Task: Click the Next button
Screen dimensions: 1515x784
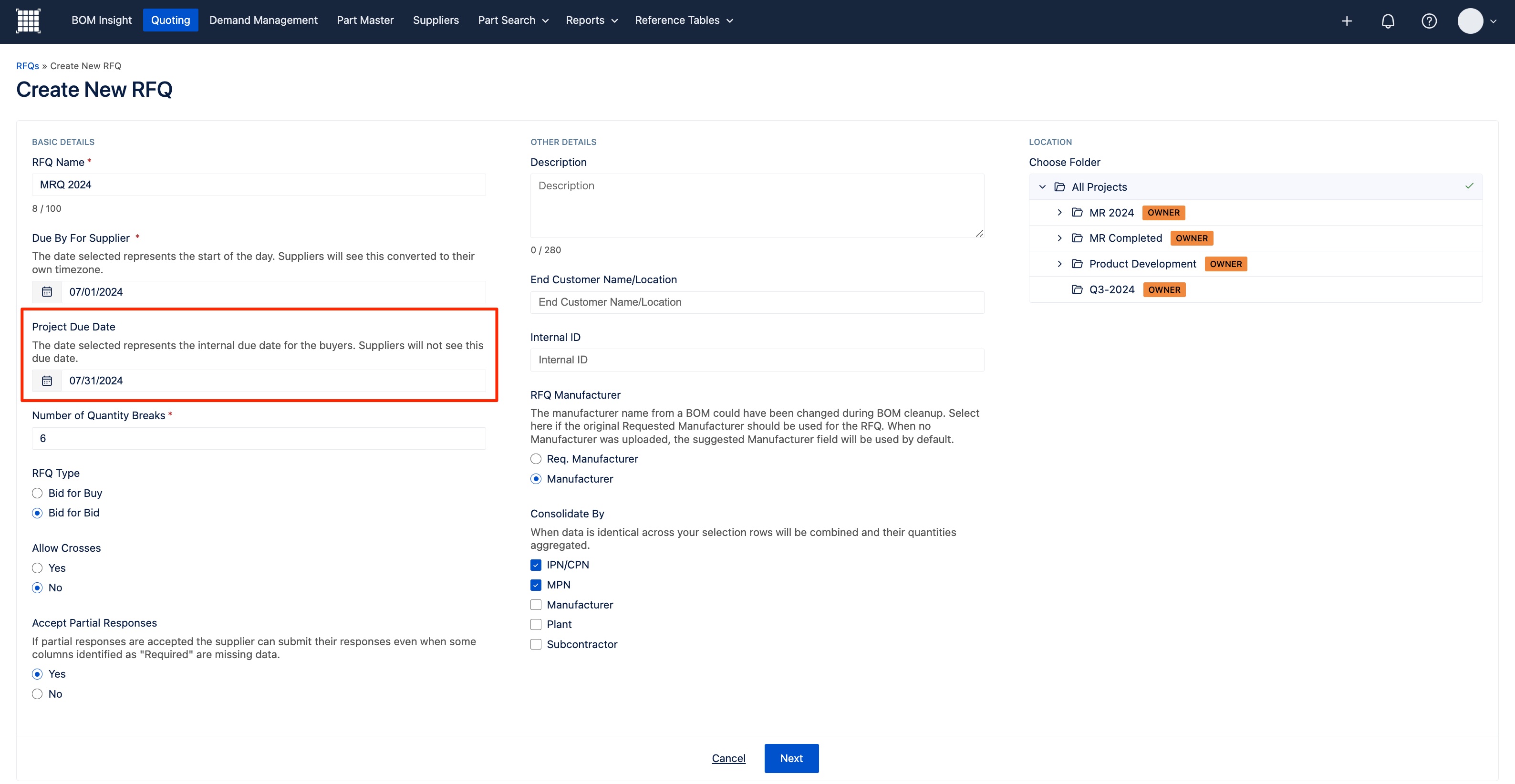Action: [x=791, y=758]
